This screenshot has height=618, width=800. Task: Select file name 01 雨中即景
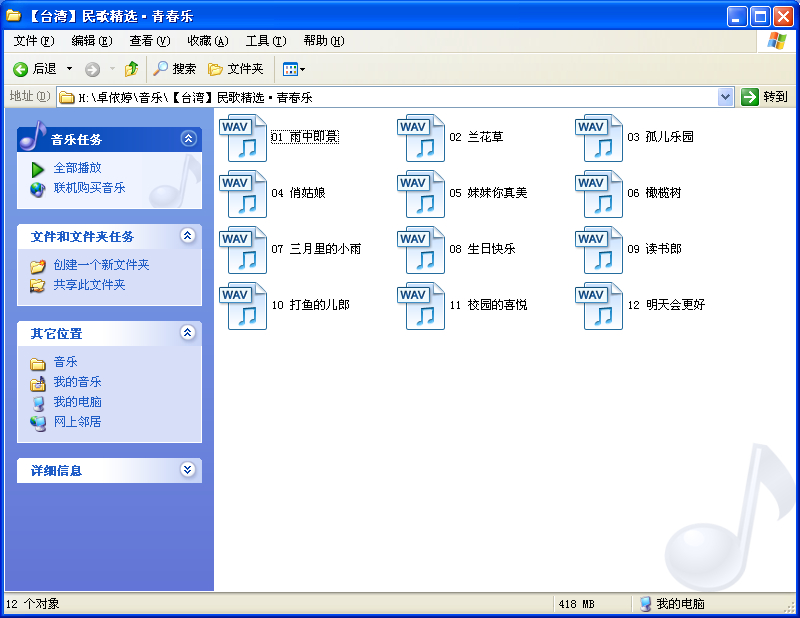pos(305,137)
